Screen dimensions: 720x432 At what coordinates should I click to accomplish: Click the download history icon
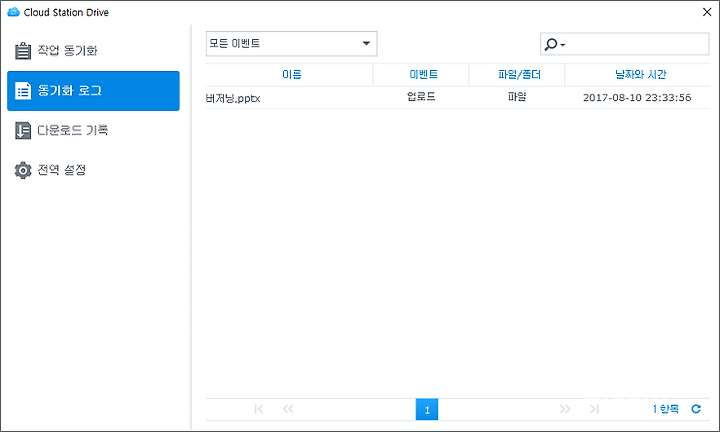23,130
